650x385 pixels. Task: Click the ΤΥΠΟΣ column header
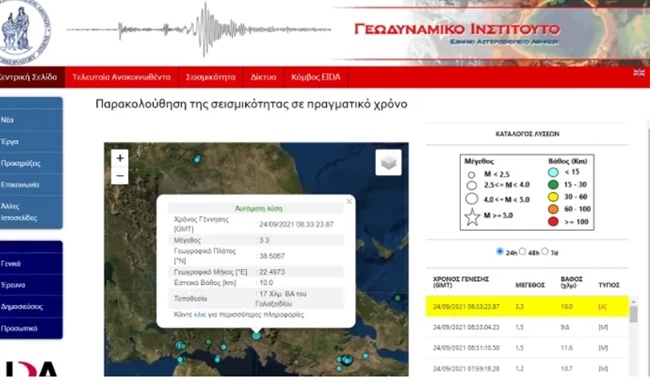[609, 285]
